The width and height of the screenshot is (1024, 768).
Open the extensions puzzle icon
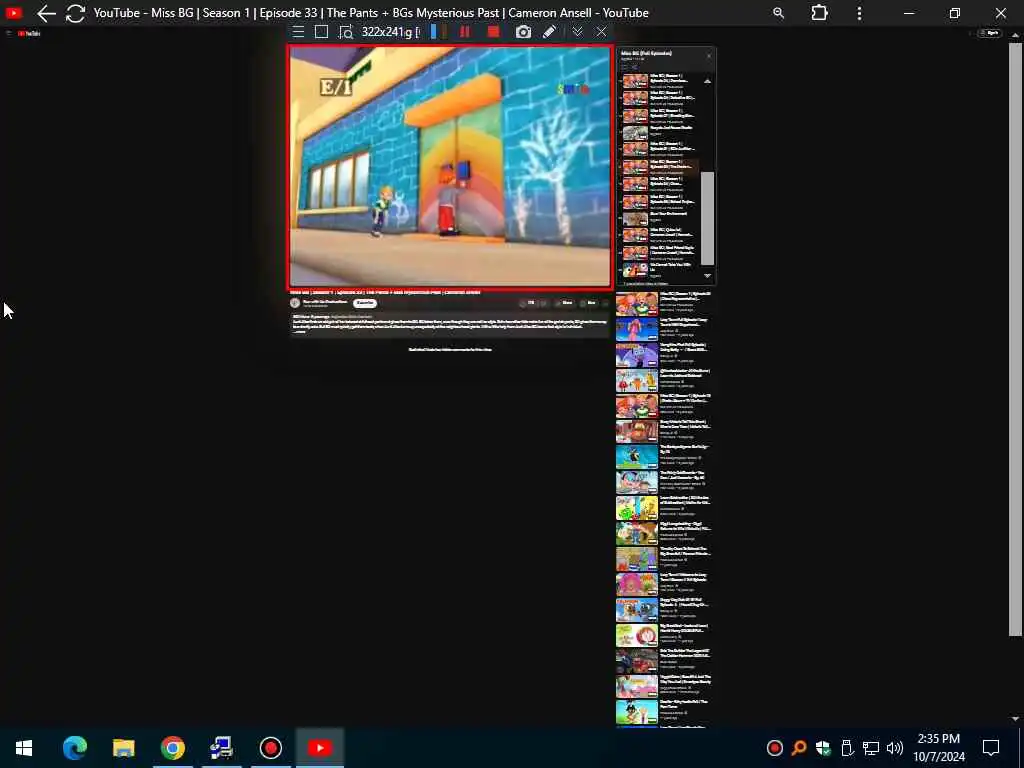819,13
